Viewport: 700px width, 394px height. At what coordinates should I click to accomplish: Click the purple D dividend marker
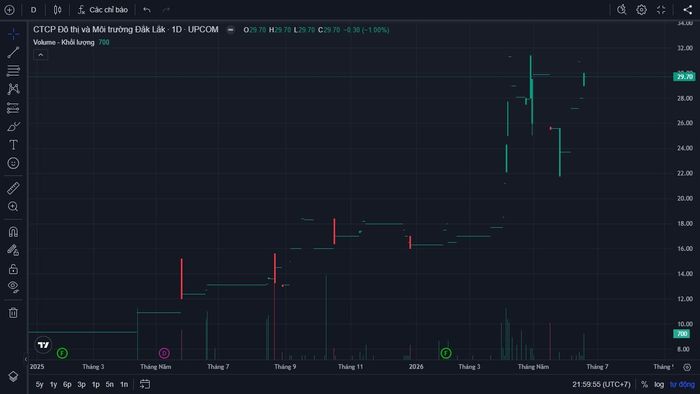[164, 353]
